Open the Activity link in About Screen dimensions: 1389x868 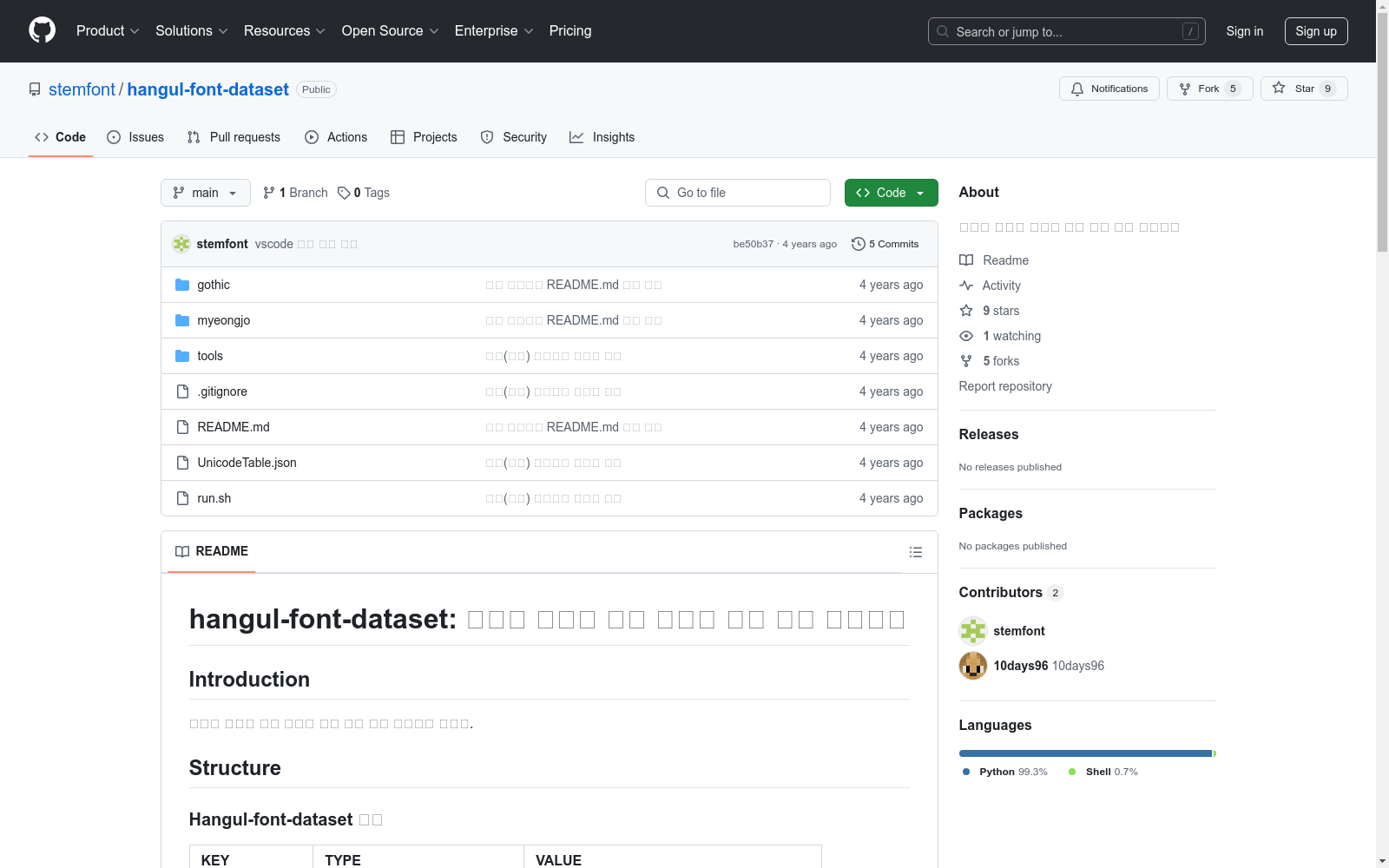coord(991,286)
